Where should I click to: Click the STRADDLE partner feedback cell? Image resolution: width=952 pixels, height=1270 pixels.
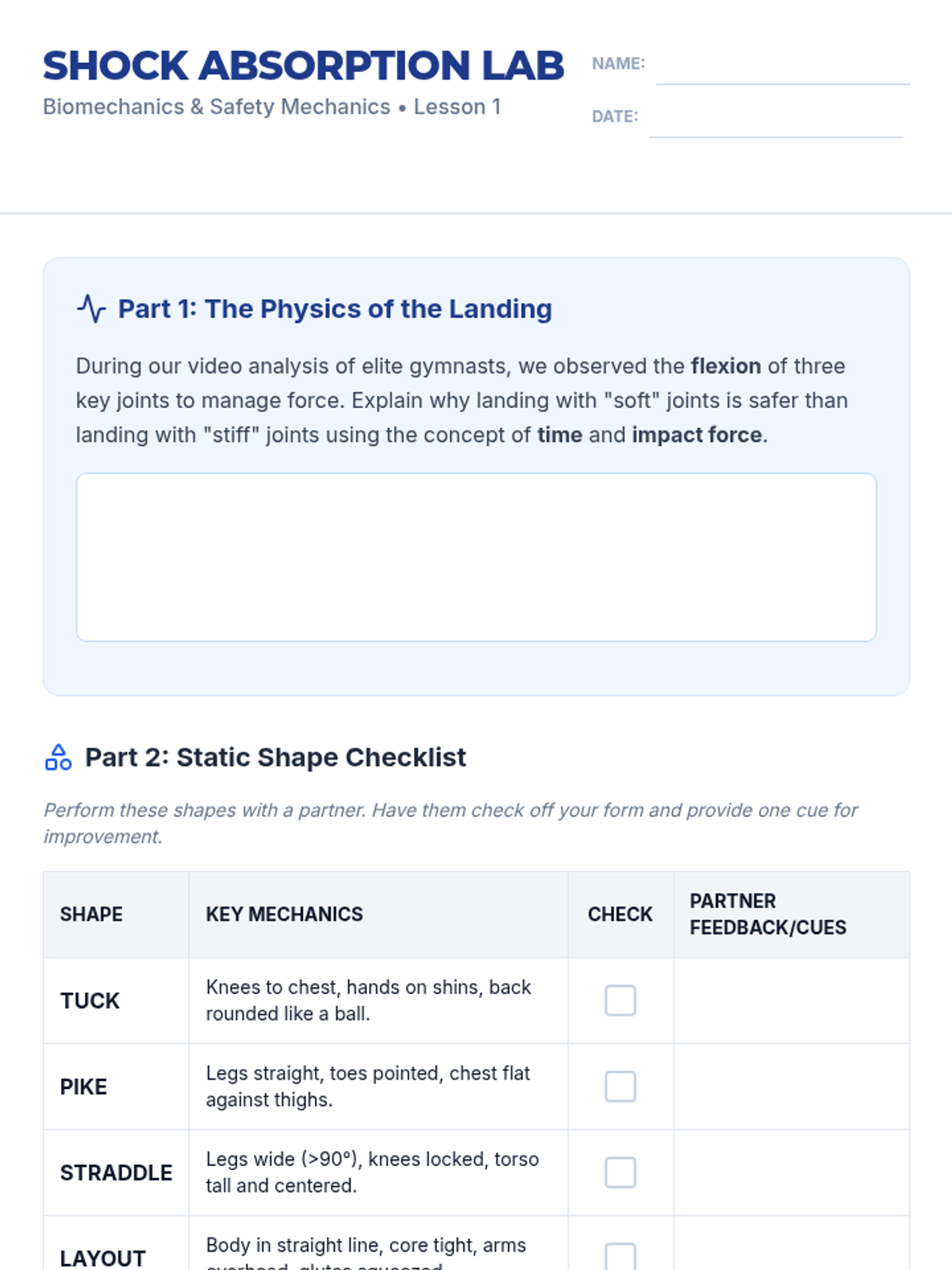[791, 1172]
